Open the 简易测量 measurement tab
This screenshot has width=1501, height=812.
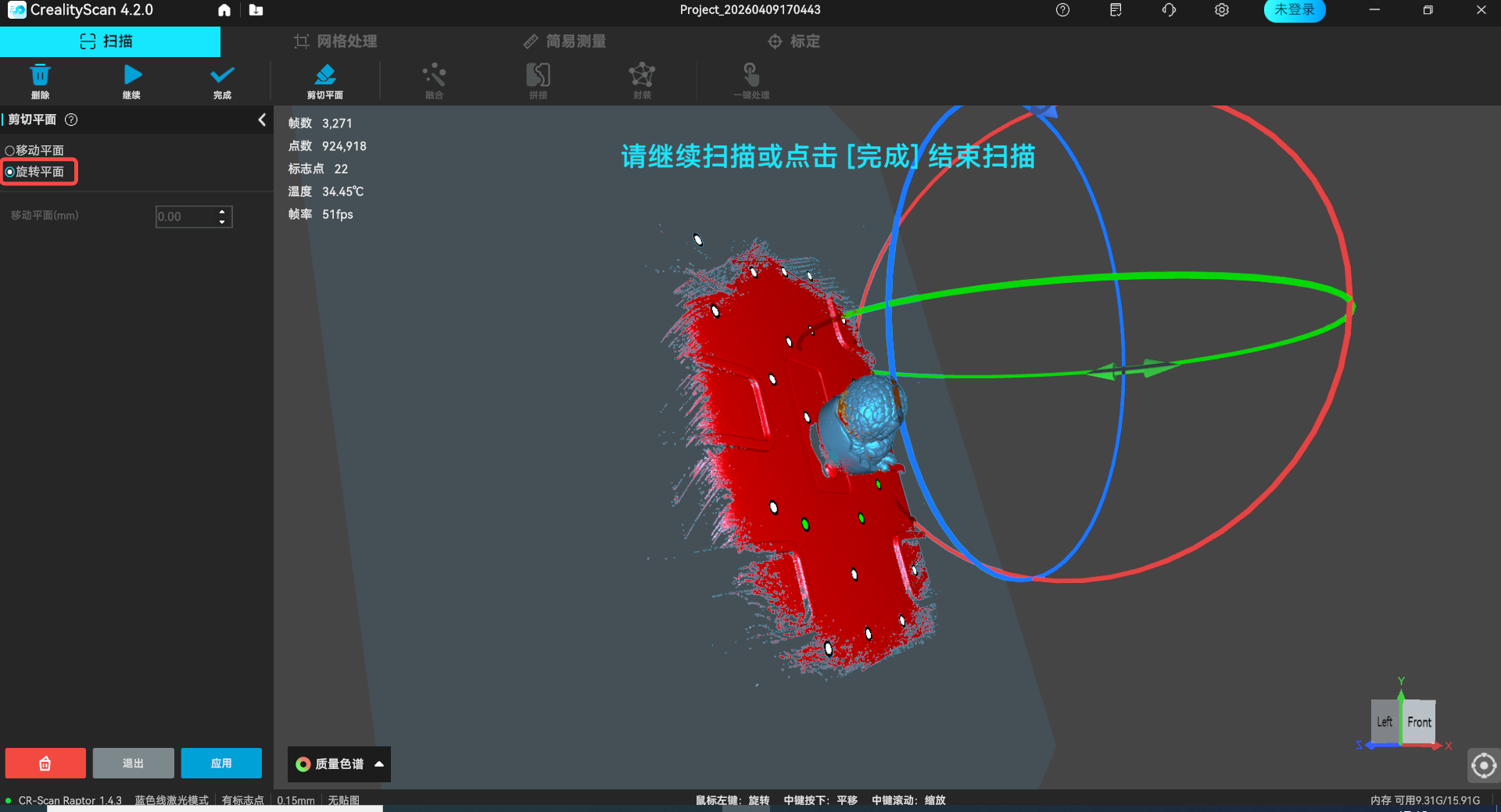pyautogui.click(x=564, y=41)
